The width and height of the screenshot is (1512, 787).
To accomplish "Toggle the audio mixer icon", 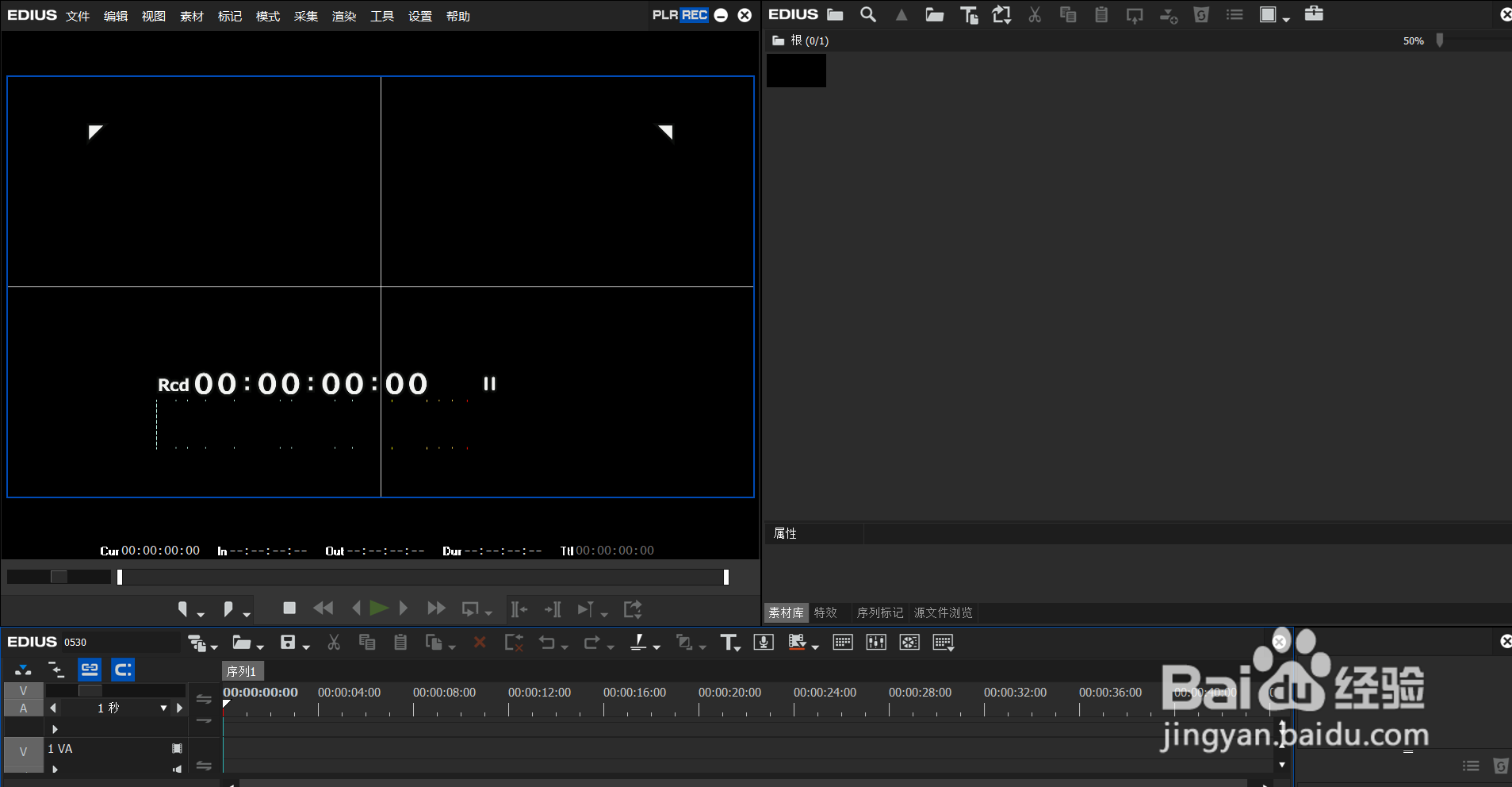I will click(876, 643).
